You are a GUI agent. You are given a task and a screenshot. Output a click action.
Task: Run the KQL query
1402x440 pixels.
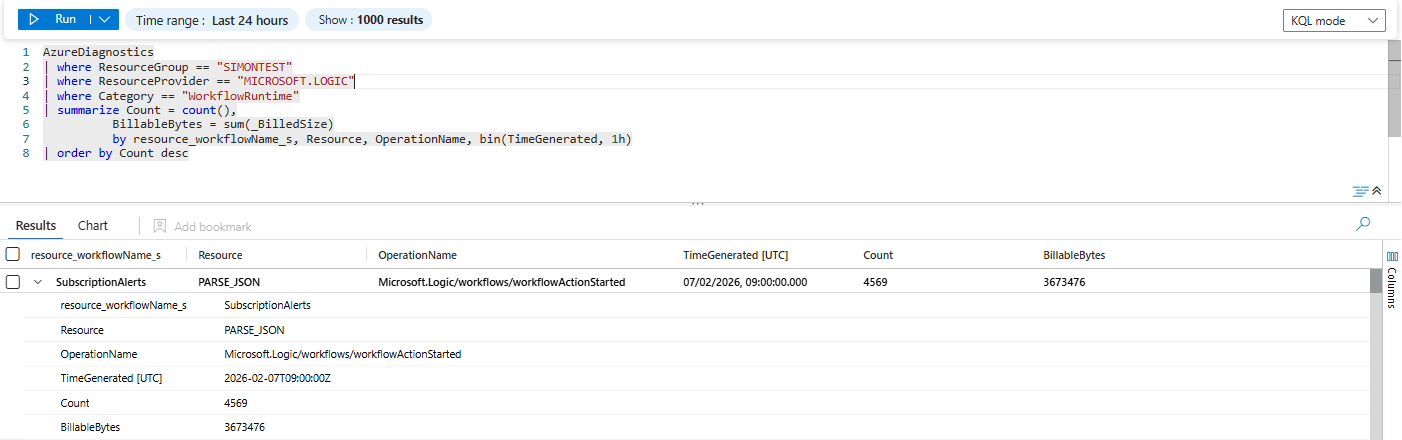(x=55, y=19)
